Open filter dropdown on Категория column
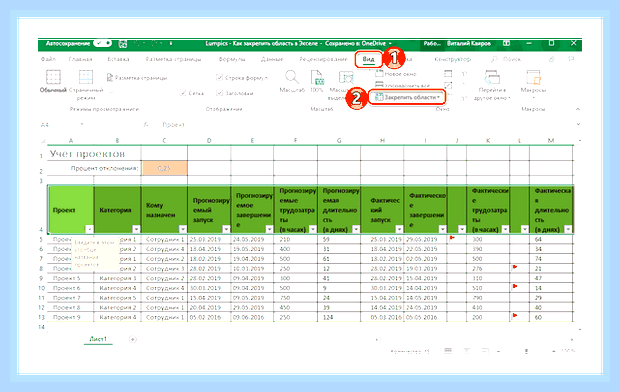 tap(136, 229)
